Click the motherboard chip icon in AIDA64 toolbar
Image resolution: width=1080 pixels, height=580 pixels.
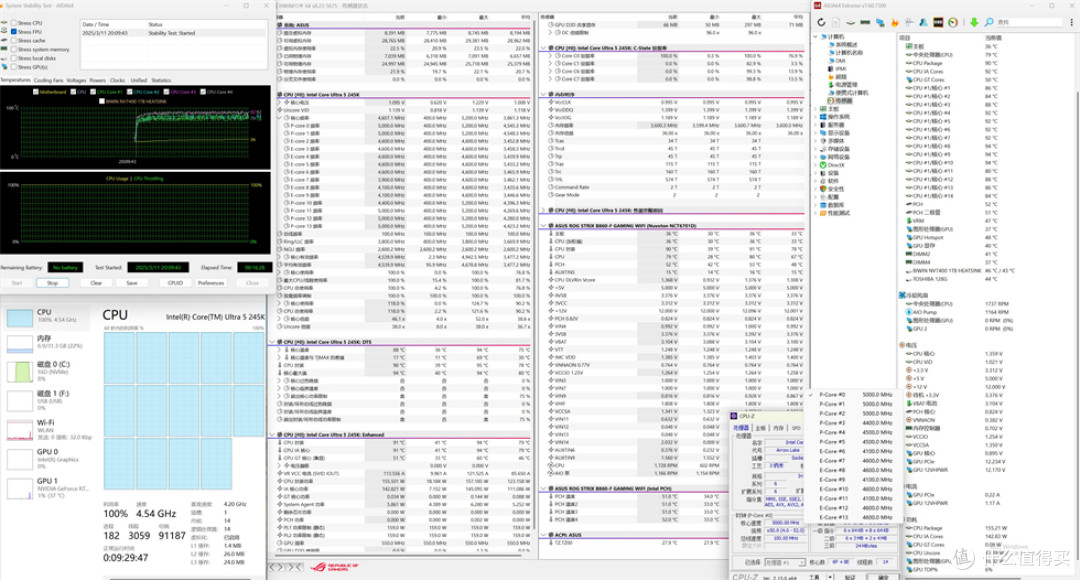coord(851,22)
